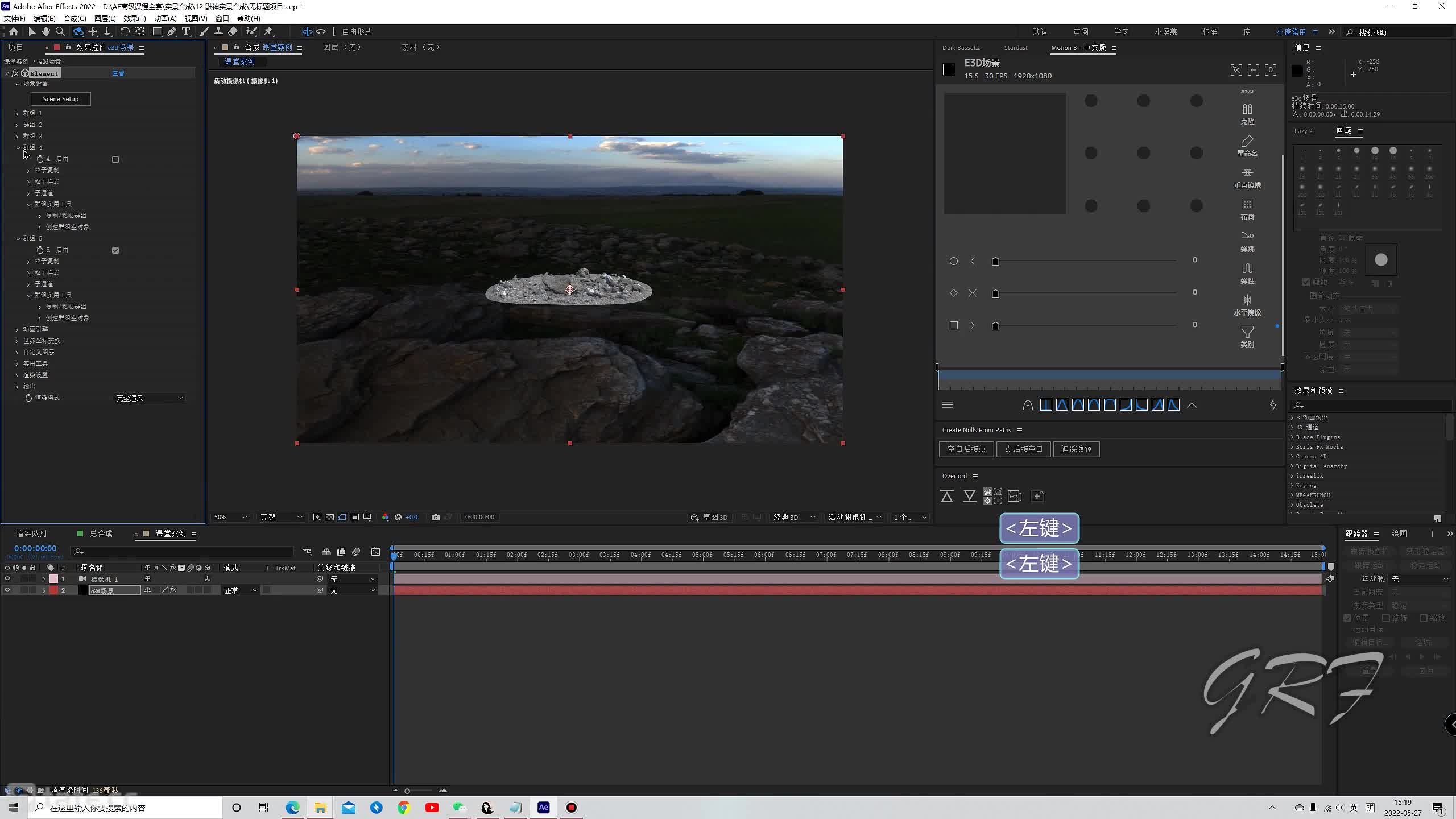Open the 经典 3D renderer dropdown
The image size is (1456, 819).
pos(794,517)
